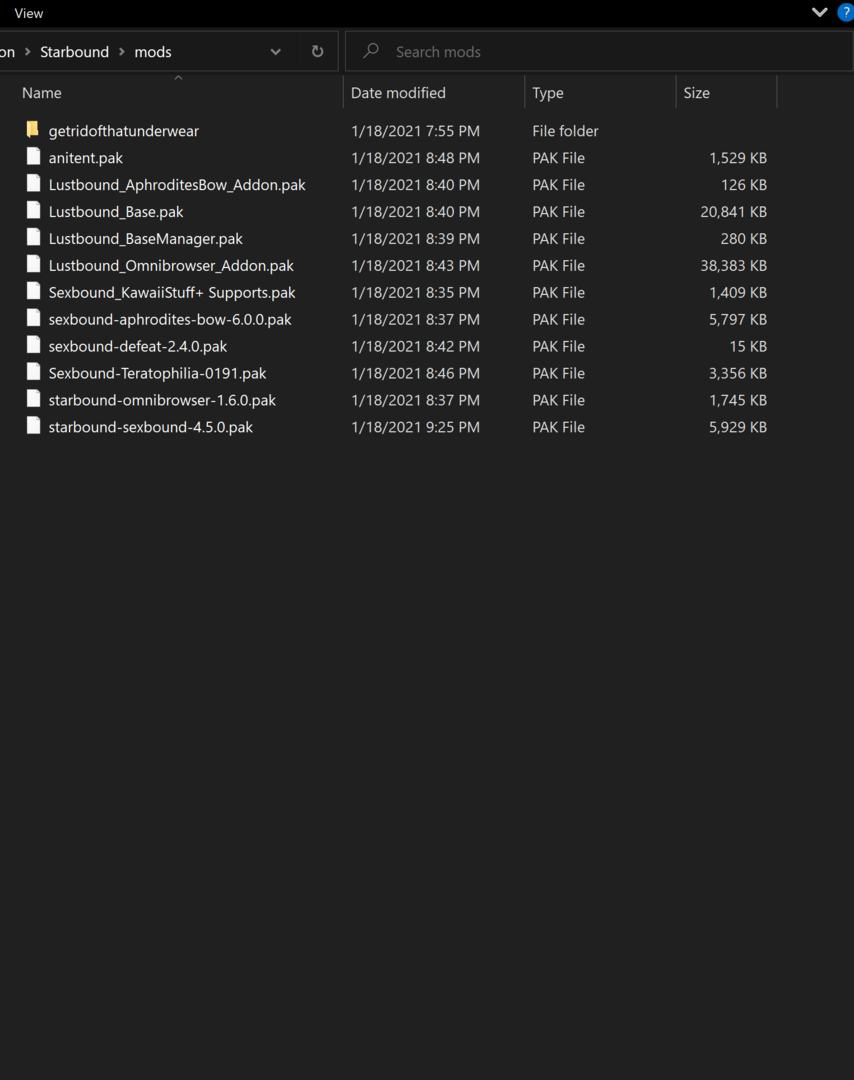Click the 15 KB size value
This screenshot has height=1080, width=854.
tap(748, 346)
